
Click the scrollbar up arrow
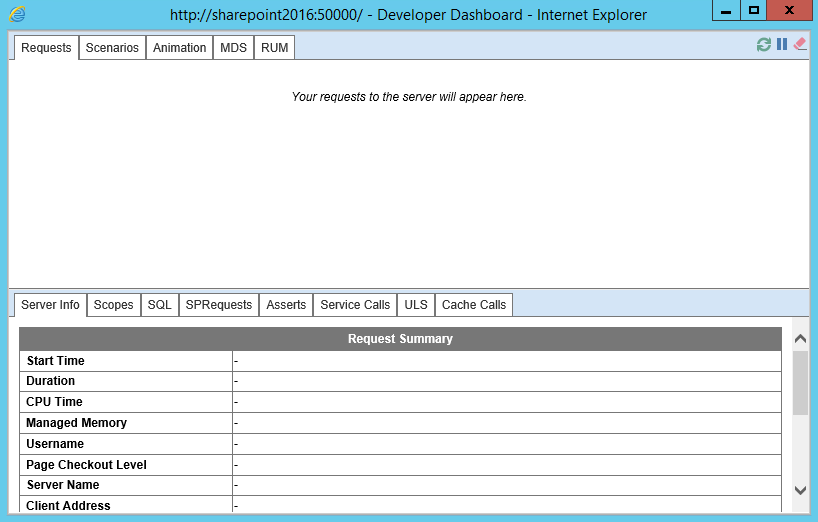pyautogui.click(x=800, y=339)
